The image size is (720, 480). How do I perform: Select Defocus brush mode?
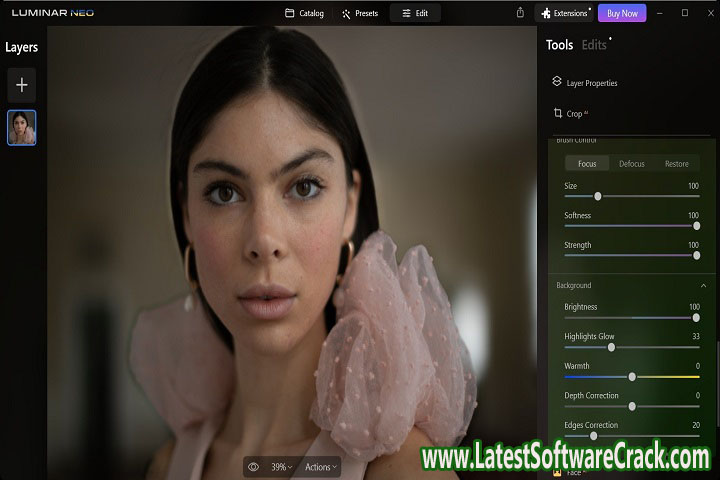coord(631,164)
